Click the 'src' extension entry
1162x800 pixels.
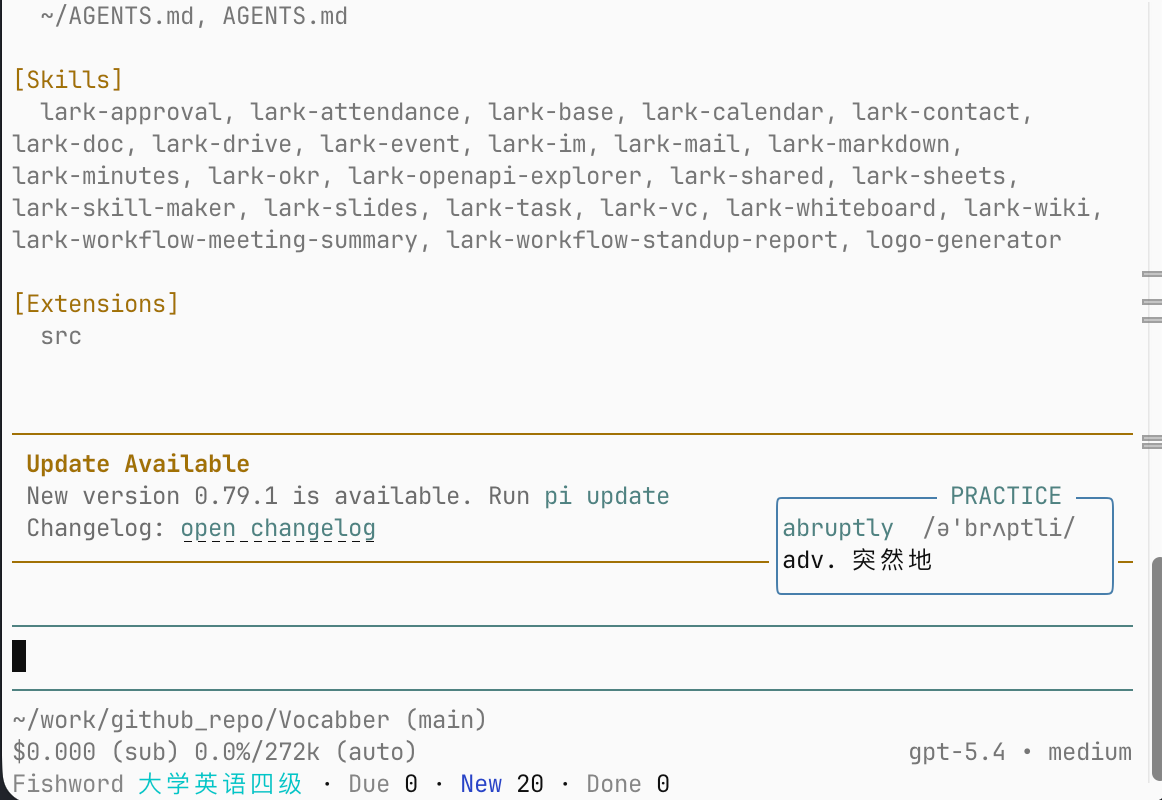click(x=61, y=336)
